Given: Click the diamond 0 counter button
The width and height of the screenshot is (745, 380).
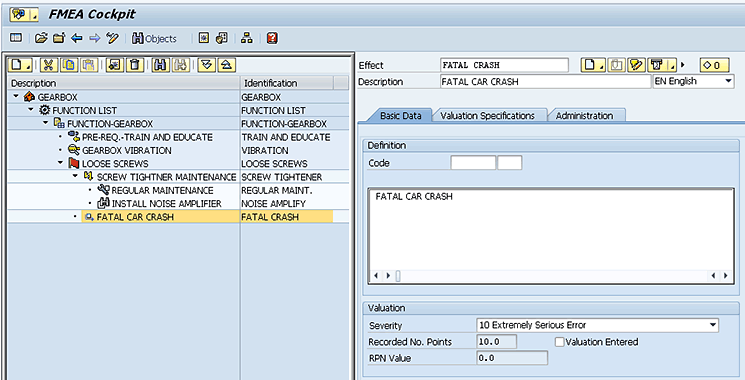Looking at the screenshot, I should tap(714, 65).
